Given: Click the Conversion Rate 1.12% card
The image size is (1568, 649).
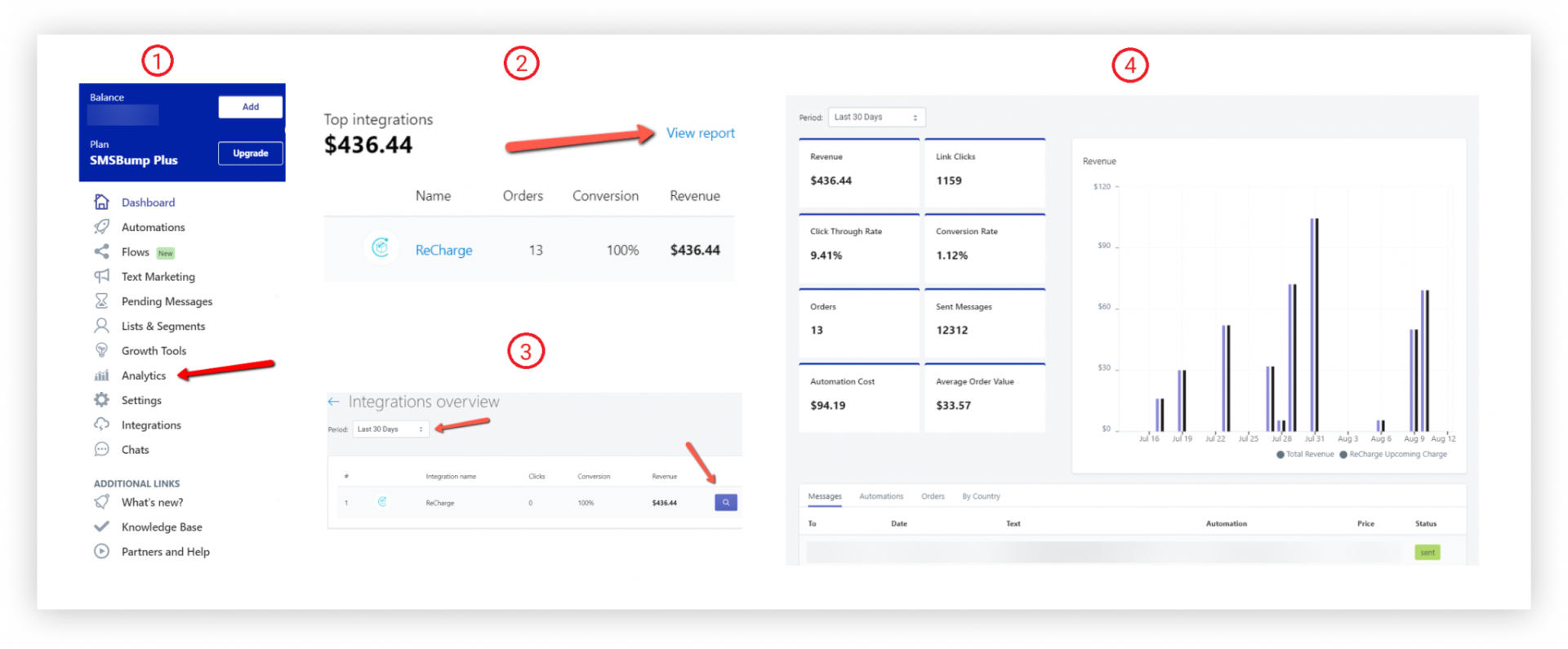Looking at the screenshot, I should (x=985, y=249).
